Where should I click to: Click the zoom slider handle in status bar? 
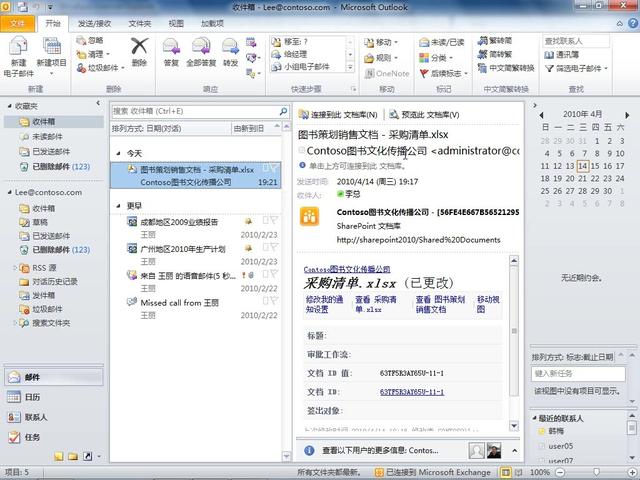click(x=596, y=473)
